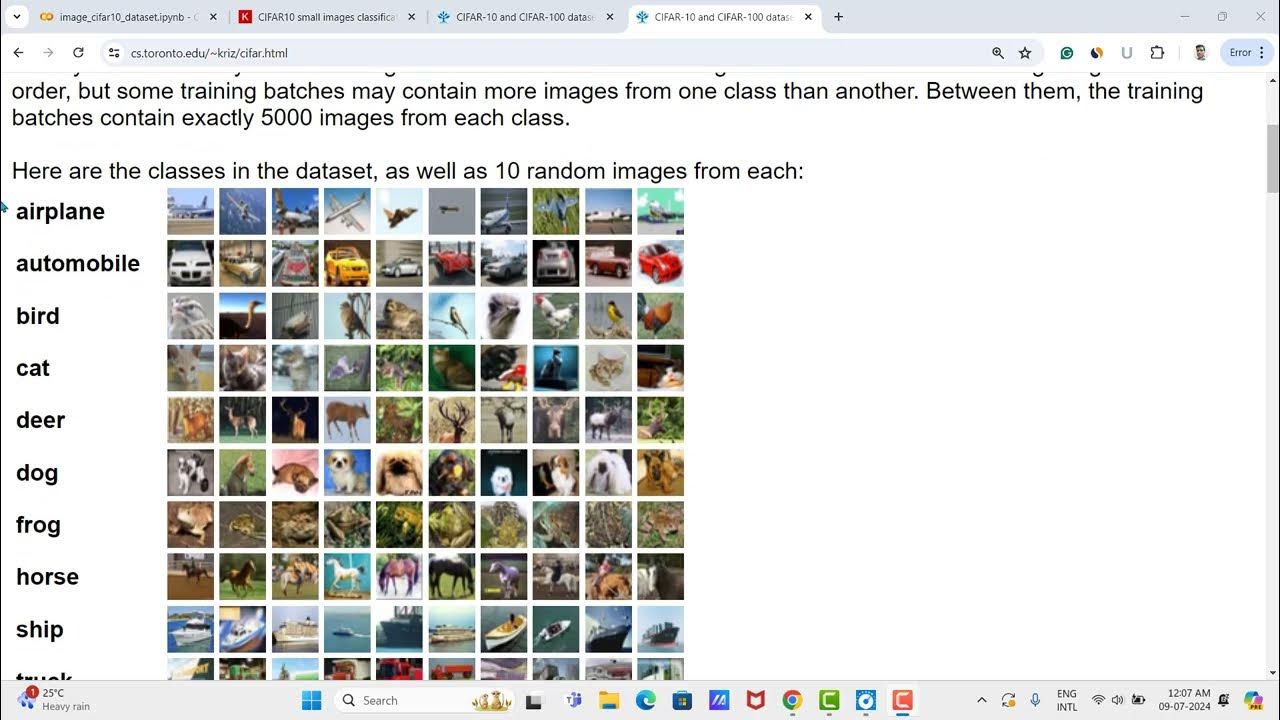The height and width of the screenshot is (720, 1280).
Task: Open a new tab with the plus button
Action: click(838, 17)
